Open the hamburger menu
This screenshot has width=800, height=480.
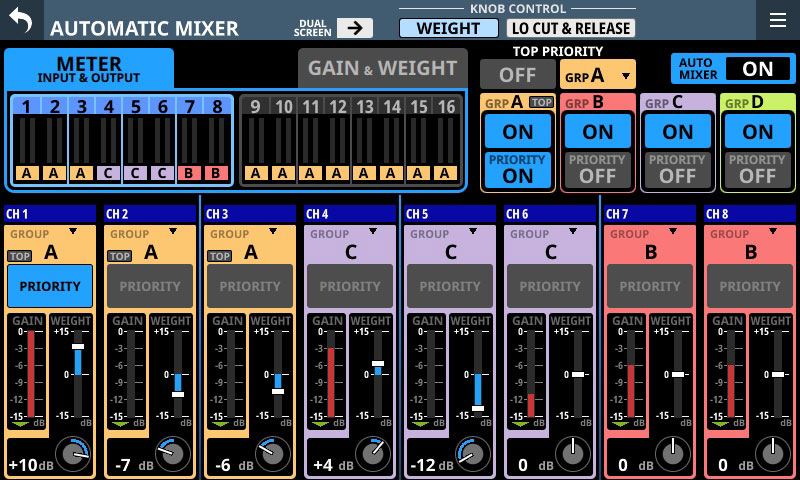tap(777, 20)
